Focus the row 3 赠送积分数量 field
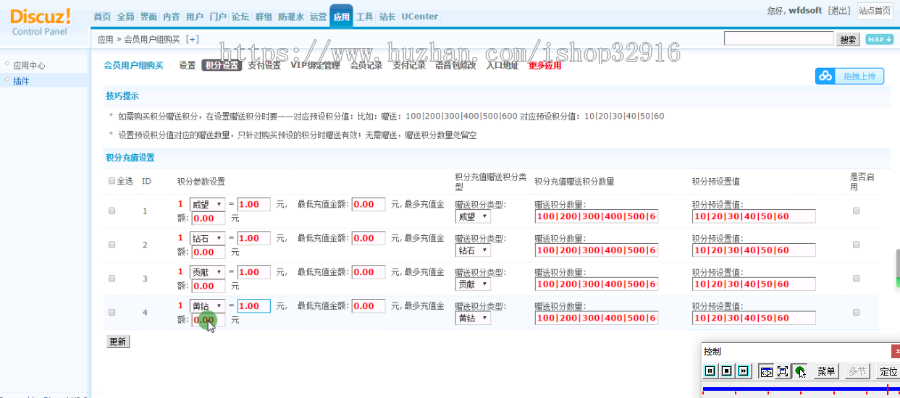The image size is (900, 398). coord(596,284)
